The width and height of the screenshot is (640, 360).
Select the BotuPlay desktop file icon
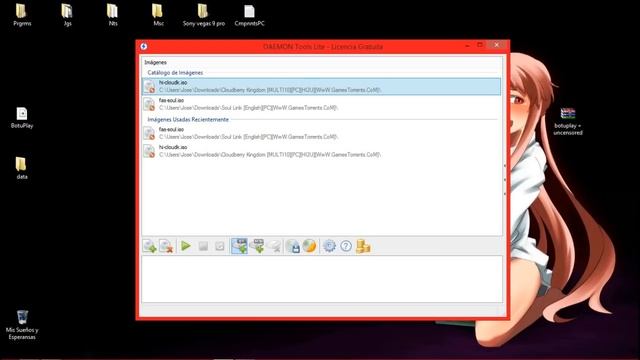coord(22,118)
